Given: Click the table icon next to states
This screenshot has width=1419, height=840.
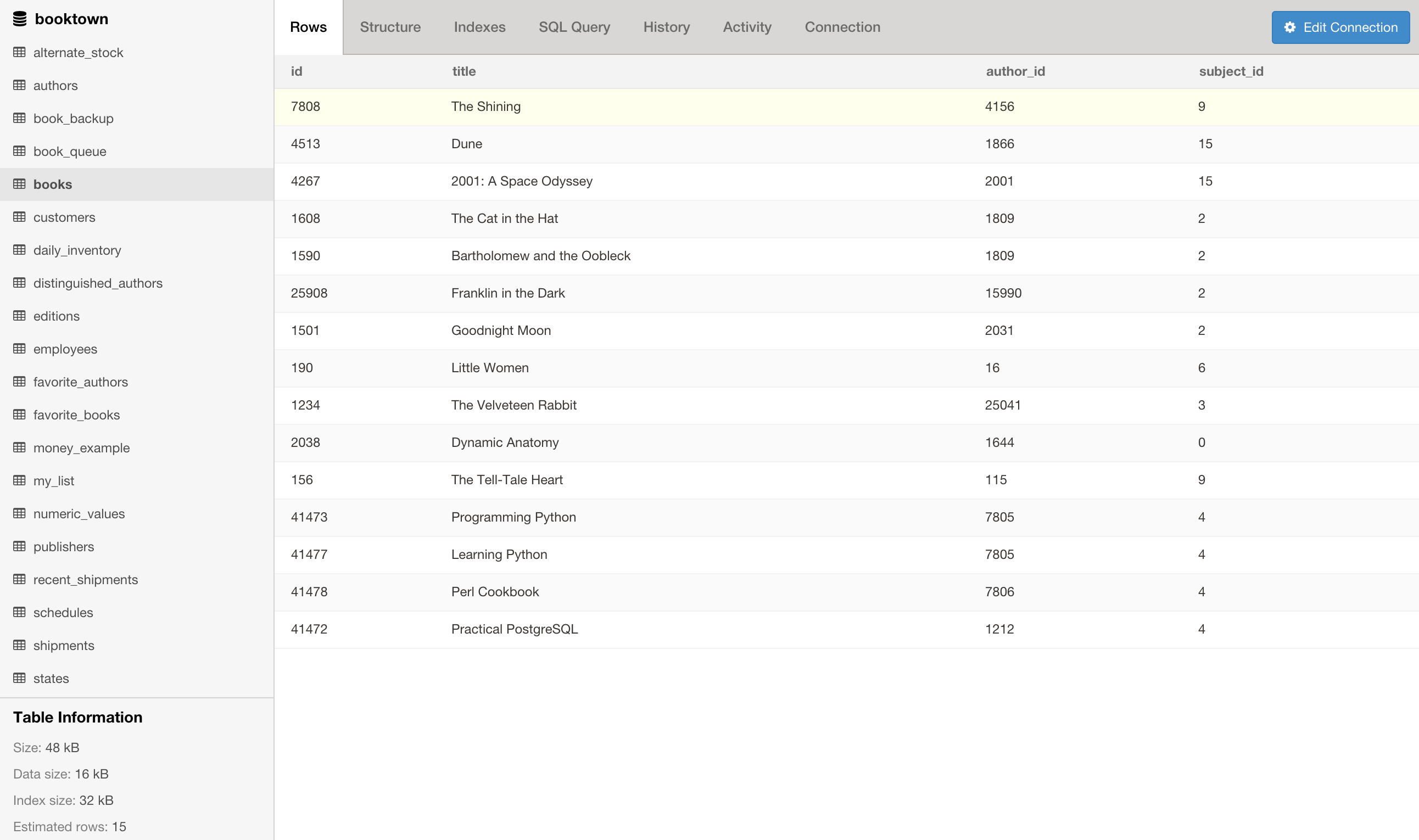Looking at the screenshot, I should pos(19,677).
